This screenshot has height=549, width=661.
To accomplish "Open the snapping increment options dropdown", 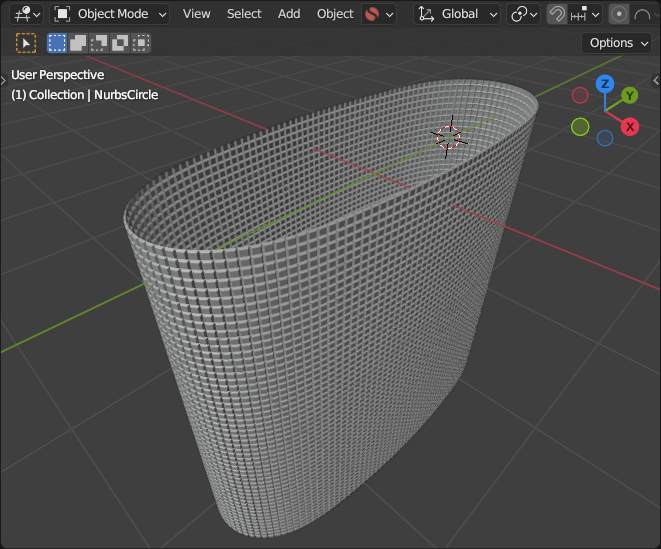I will [x=585, y=15].
